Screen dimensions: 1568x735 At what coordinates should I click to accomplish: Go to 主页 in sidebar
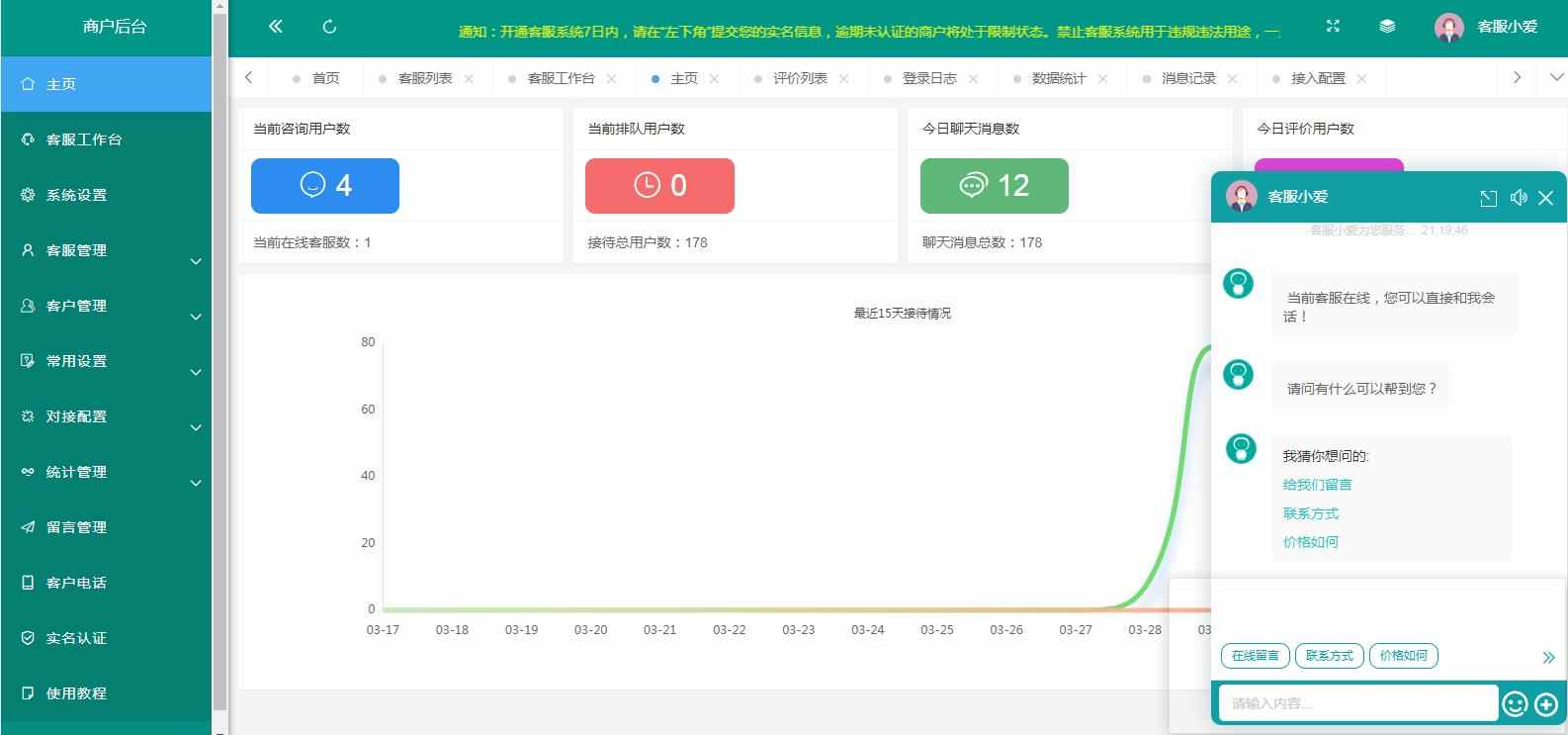[x=106, y=84]
